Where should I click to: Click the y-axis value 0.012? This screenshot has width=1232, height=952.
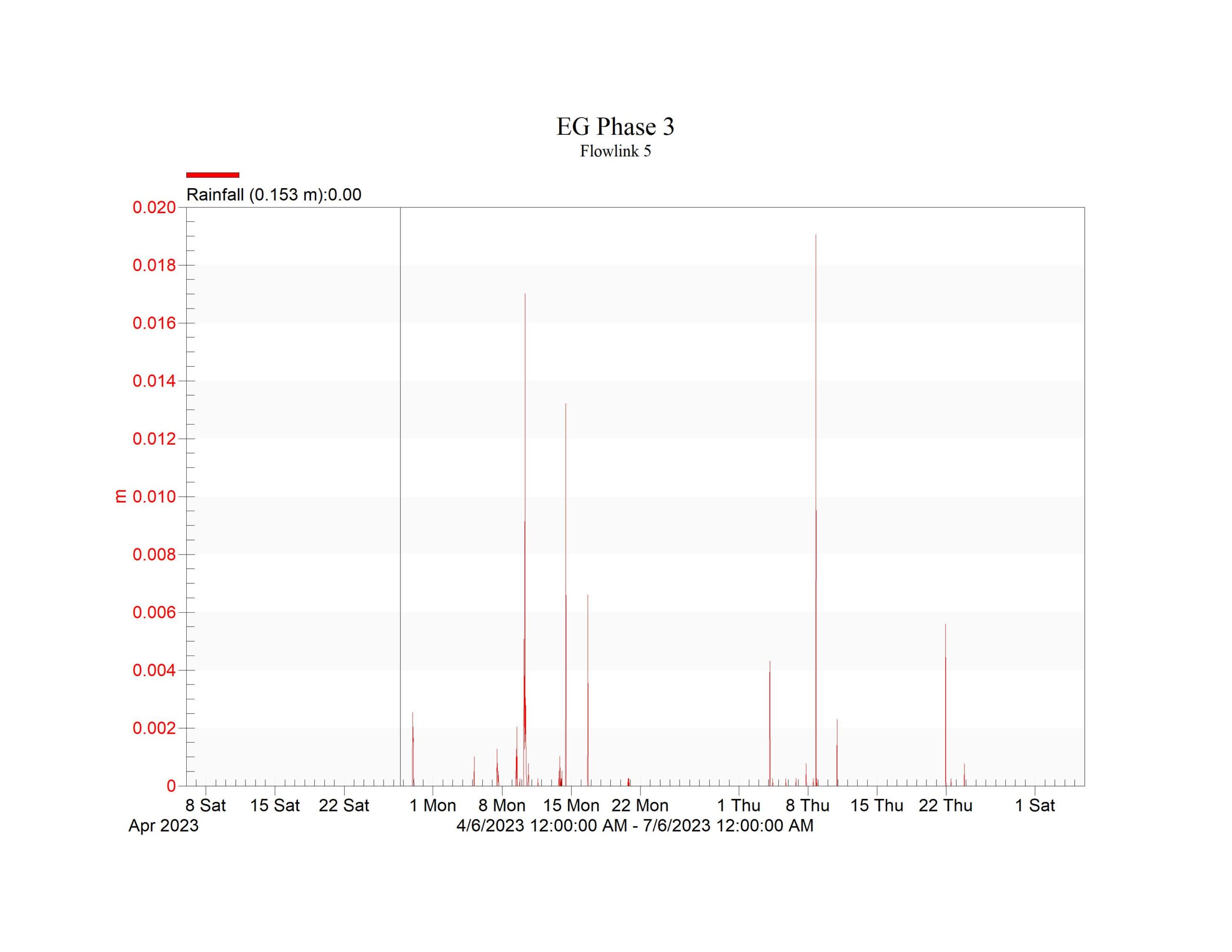tap(154, 439)
